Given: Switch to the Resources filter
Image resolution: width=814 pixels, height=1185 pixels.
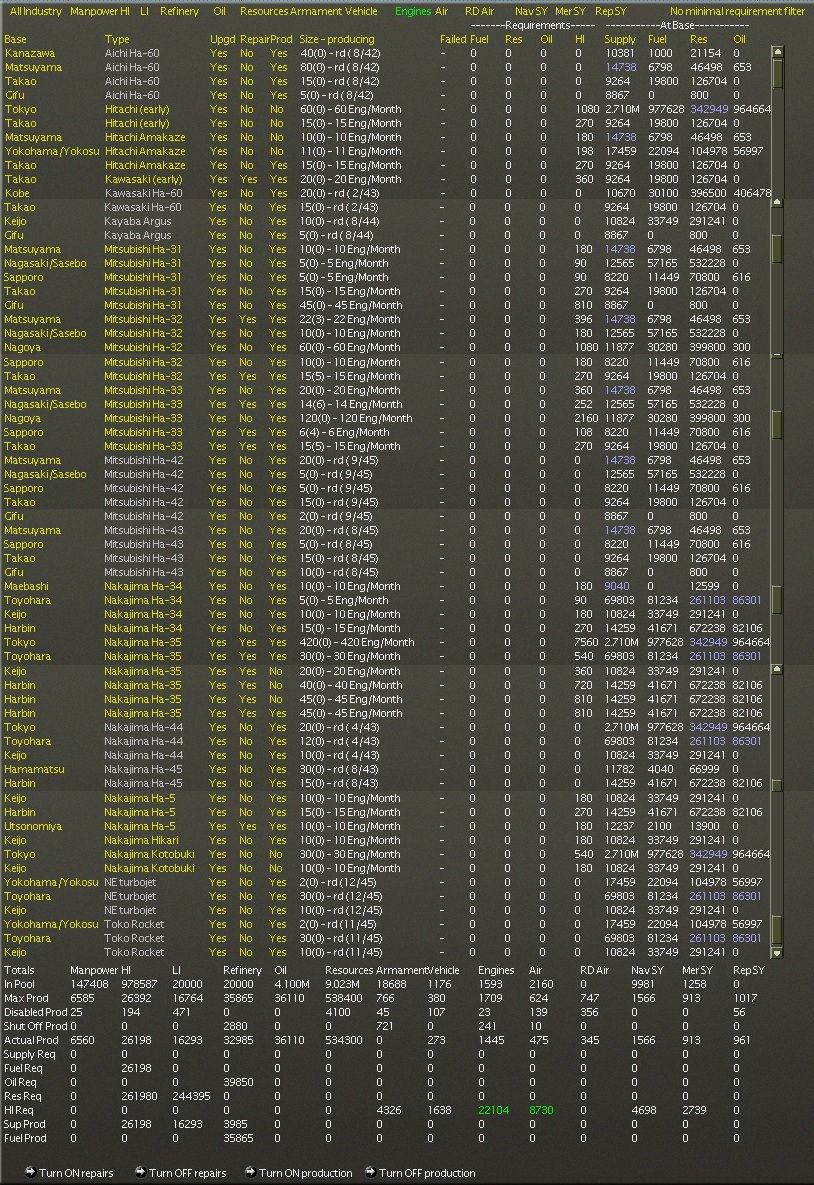Looking at the screenshot, I should [264, 11].
